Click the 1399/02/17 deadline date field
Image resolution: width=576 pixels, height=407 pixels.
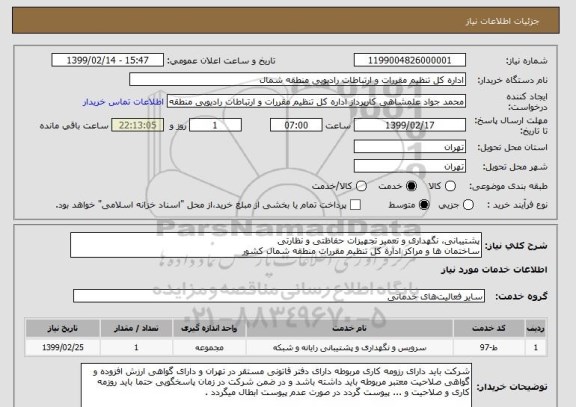tap(410, 125)
